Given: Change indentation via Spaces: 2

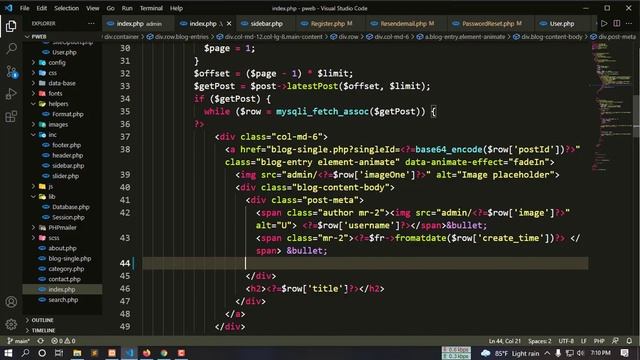Looking at the screenshot, I should tap(539, 341).
